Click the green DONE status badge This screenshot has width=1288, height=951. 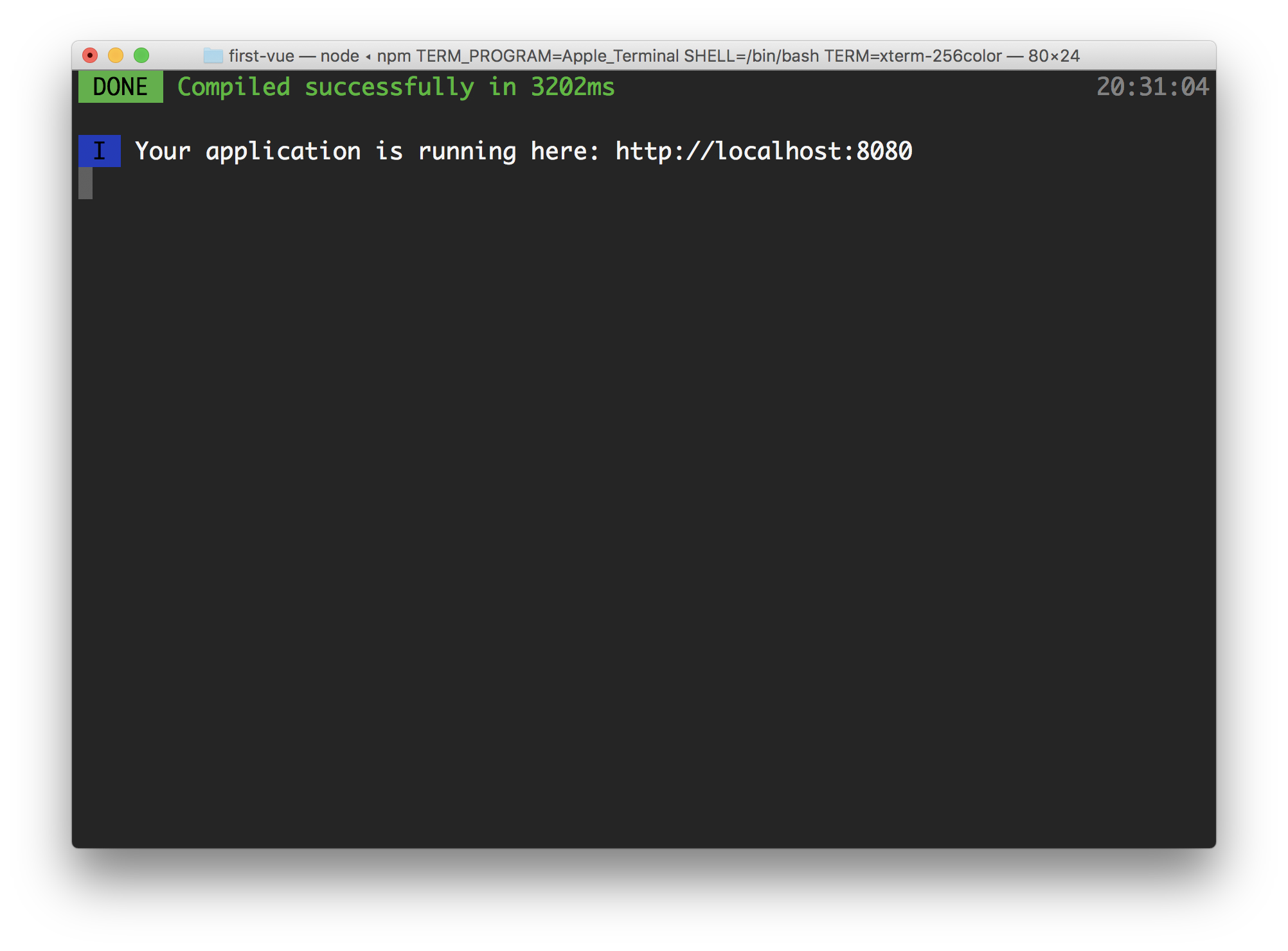pos(120,87)
